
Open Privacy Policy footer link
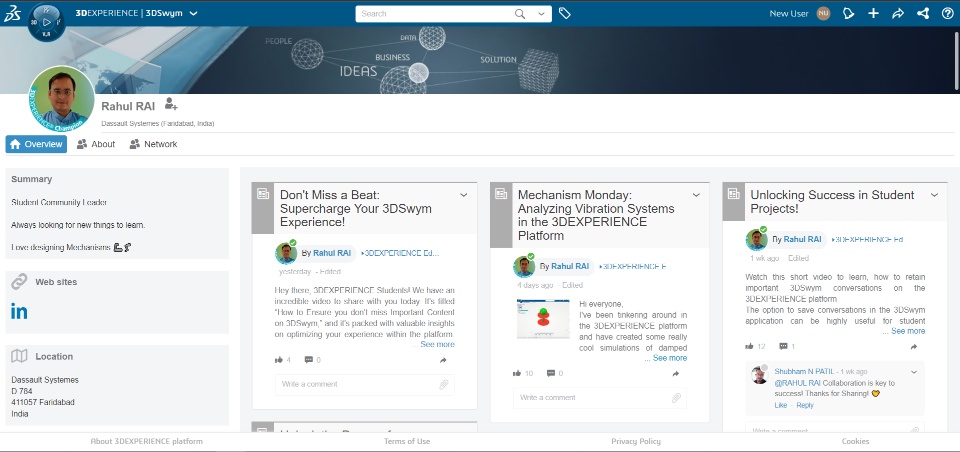[636, 441]
